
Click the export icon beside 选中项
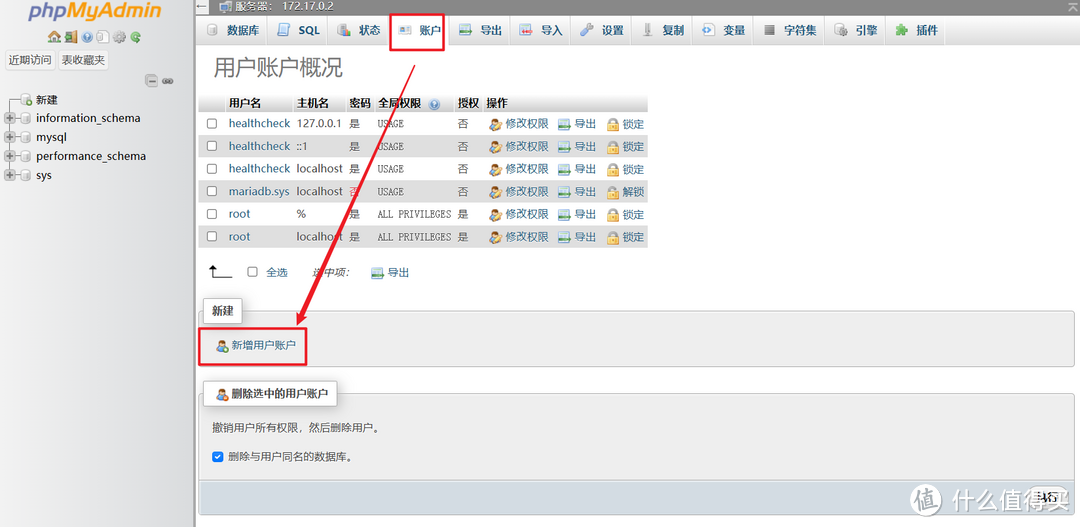click(377, 273)
